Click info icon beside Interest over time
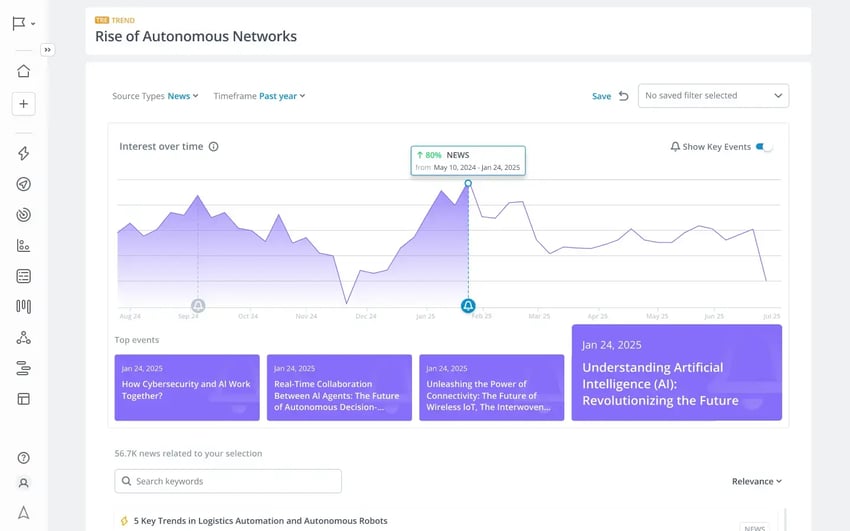 point(214,146)
